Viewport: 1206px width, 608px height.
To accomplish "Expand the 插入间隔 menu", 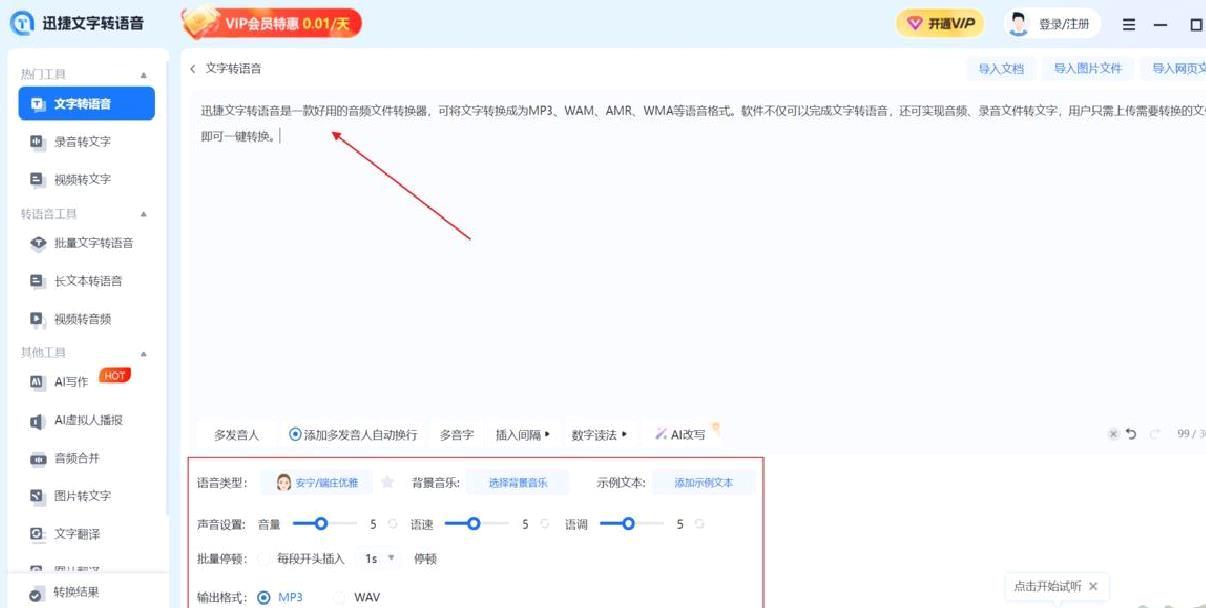I will [x=523, y=435].
